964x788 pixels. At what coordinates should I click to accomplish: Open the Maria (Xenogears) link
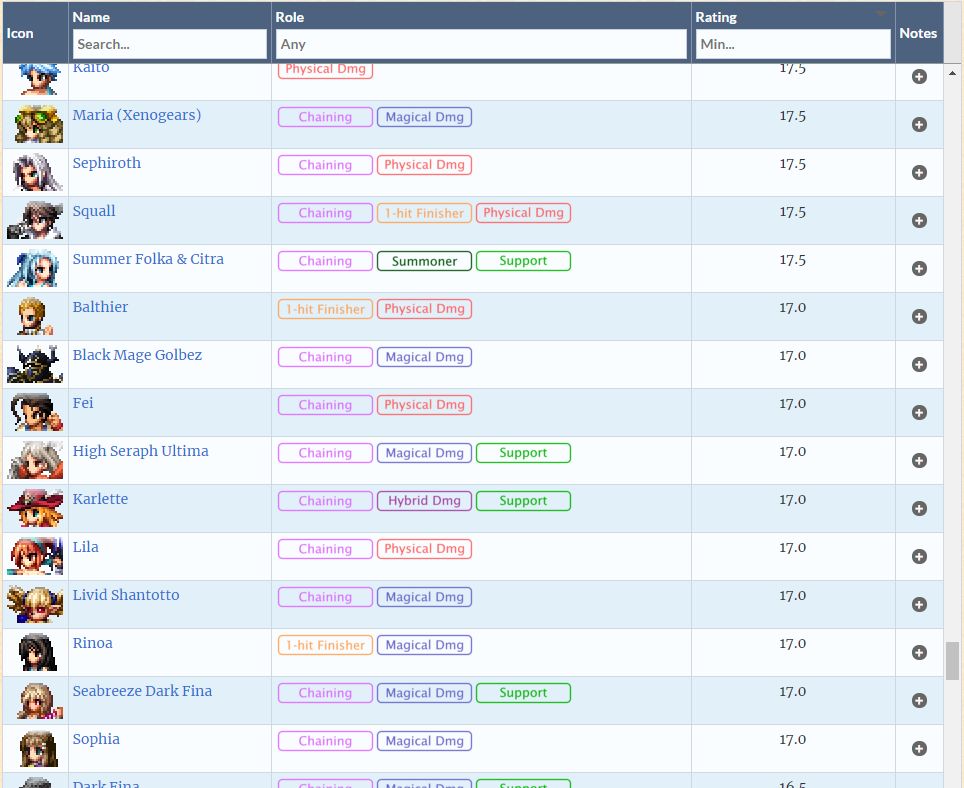[x=136, y=115]
